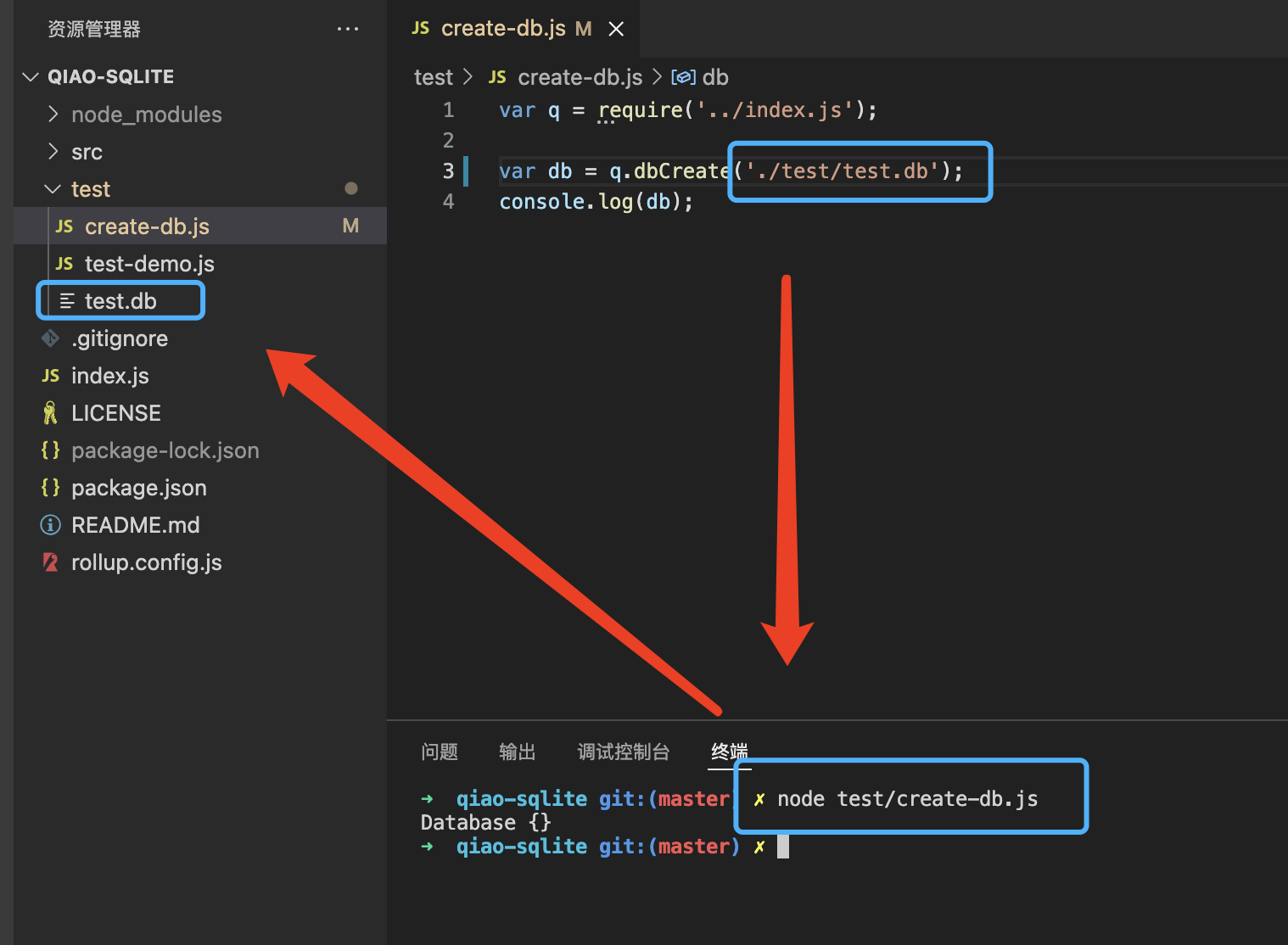1288x945 pixels.
Task: Click the JS icon beside test-demo.js
Action: [64, 264]
